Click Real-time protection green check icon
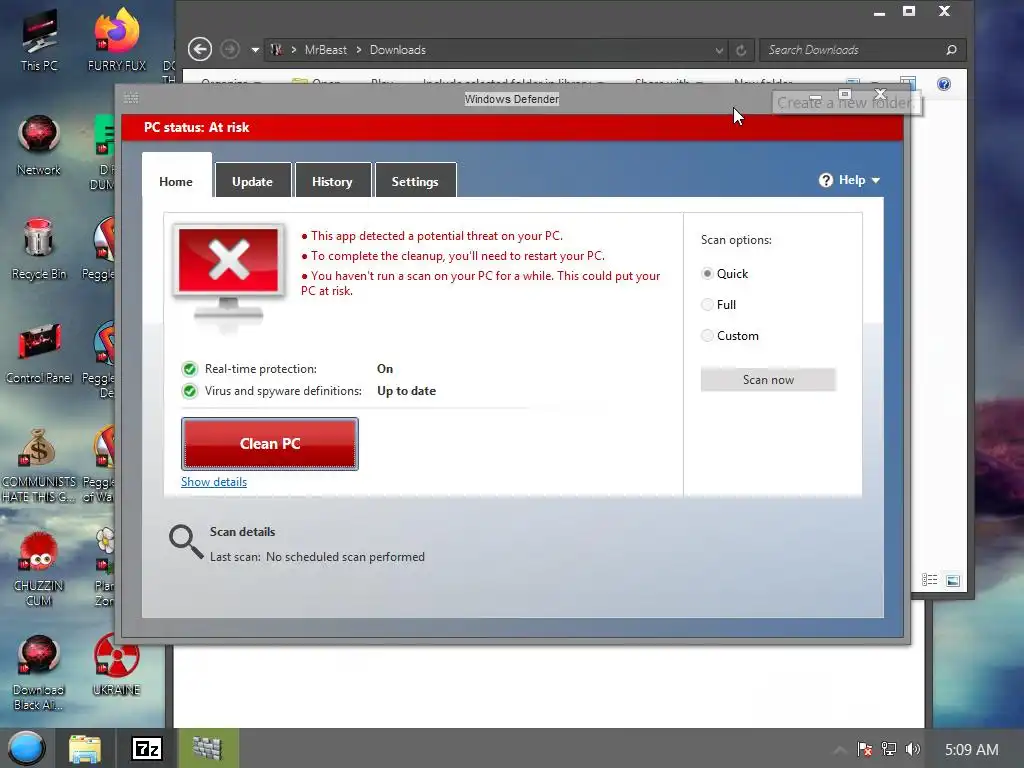Viewport: 1024px width, 768px height. 189,369
